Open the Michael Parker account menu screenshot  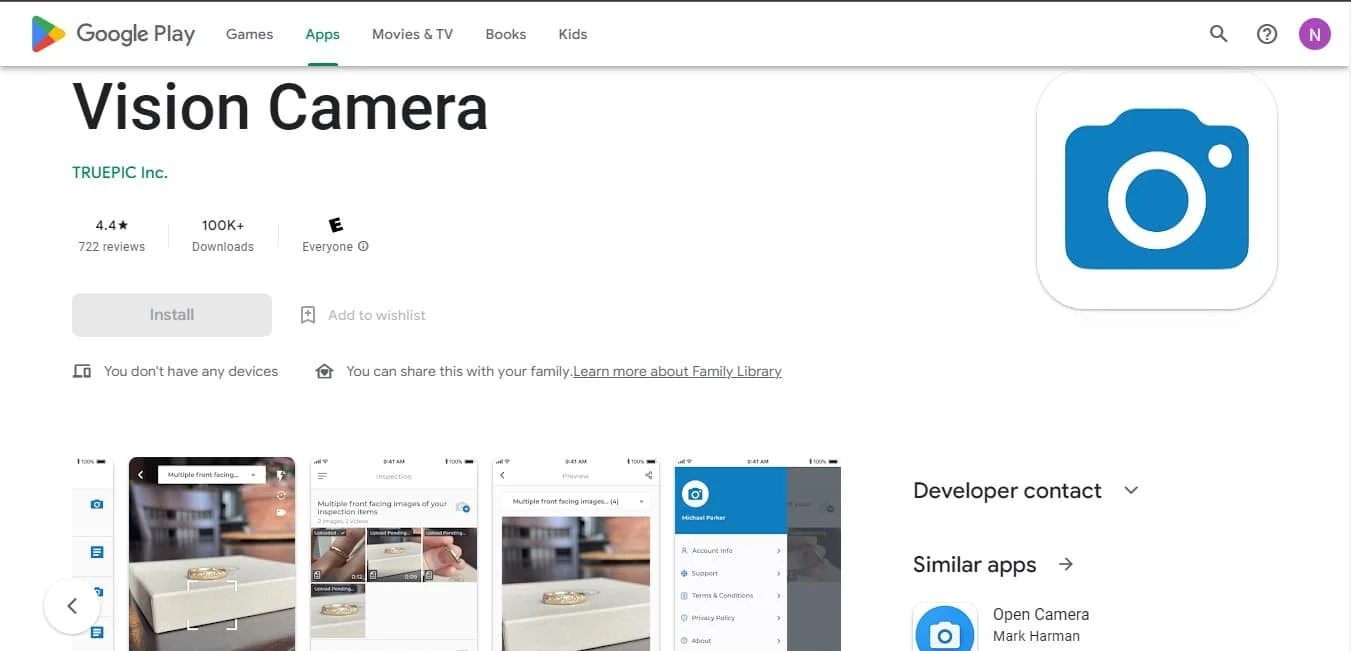pyautogui.click(x=758, y=554)
